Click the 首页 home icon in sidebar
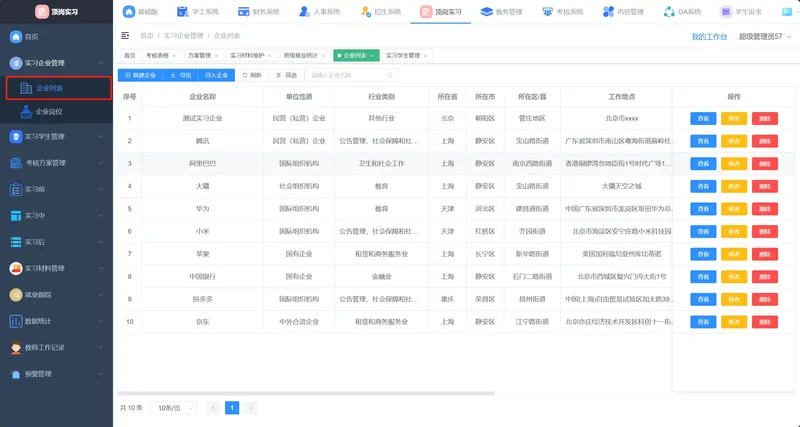This screenshot has width=800, height=427. click(16, 37)
